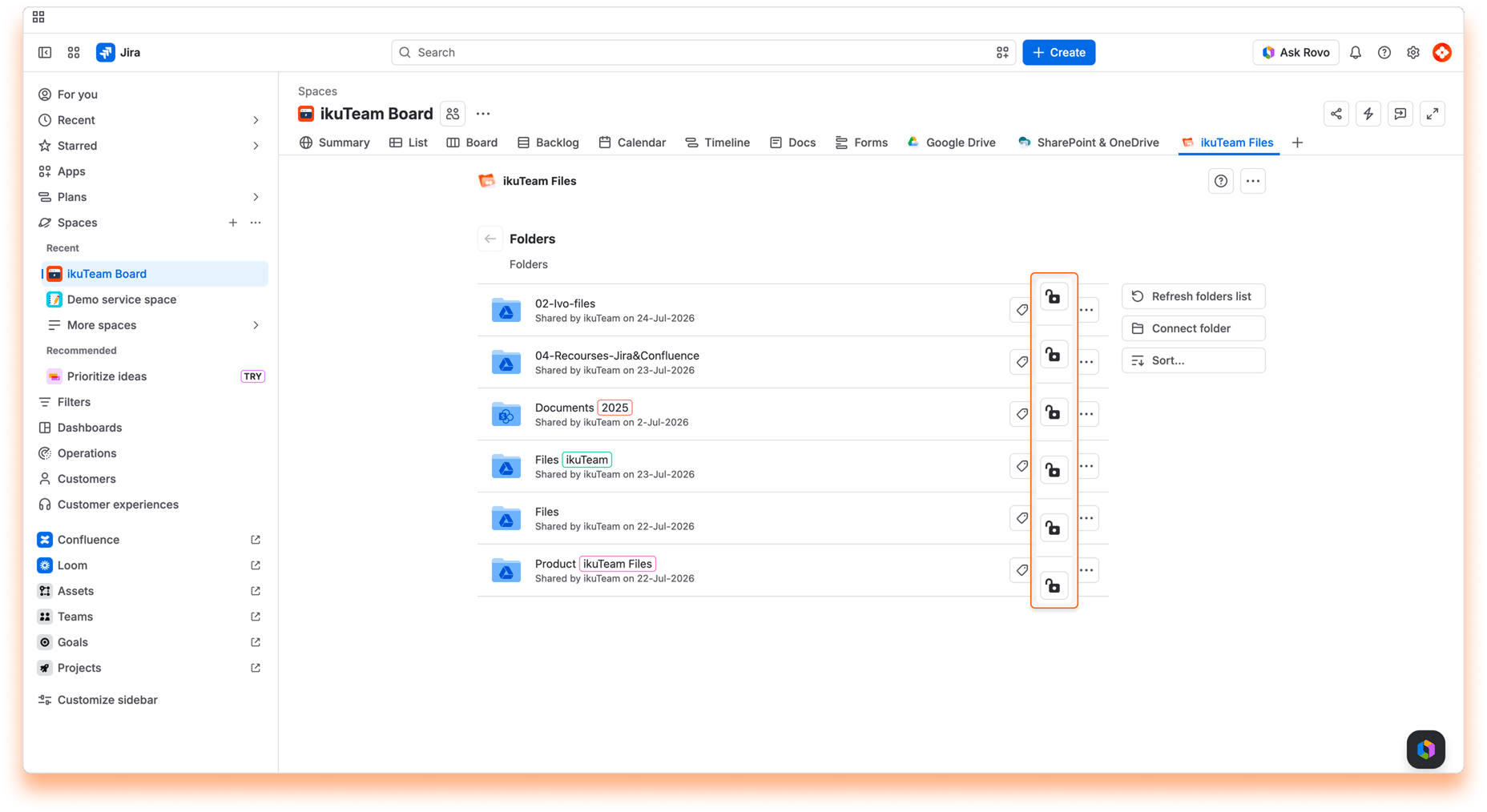Image resolution: width=1487 pixels, height=812 pixels.
Task: Expand the Starred section in sidebar
Action: tap(256, 146)
